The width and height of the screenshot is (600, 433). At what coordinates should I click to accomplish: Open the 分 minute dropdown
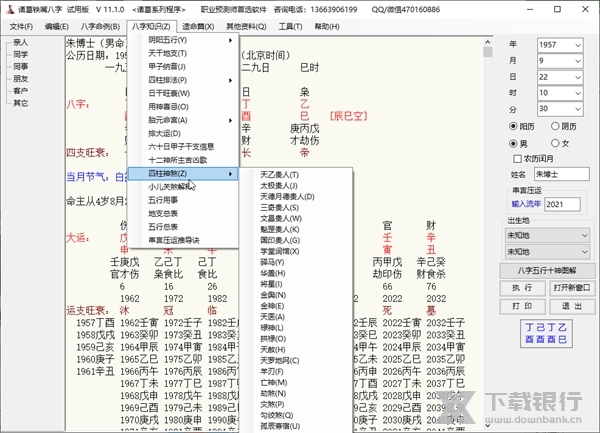(578, 109)
